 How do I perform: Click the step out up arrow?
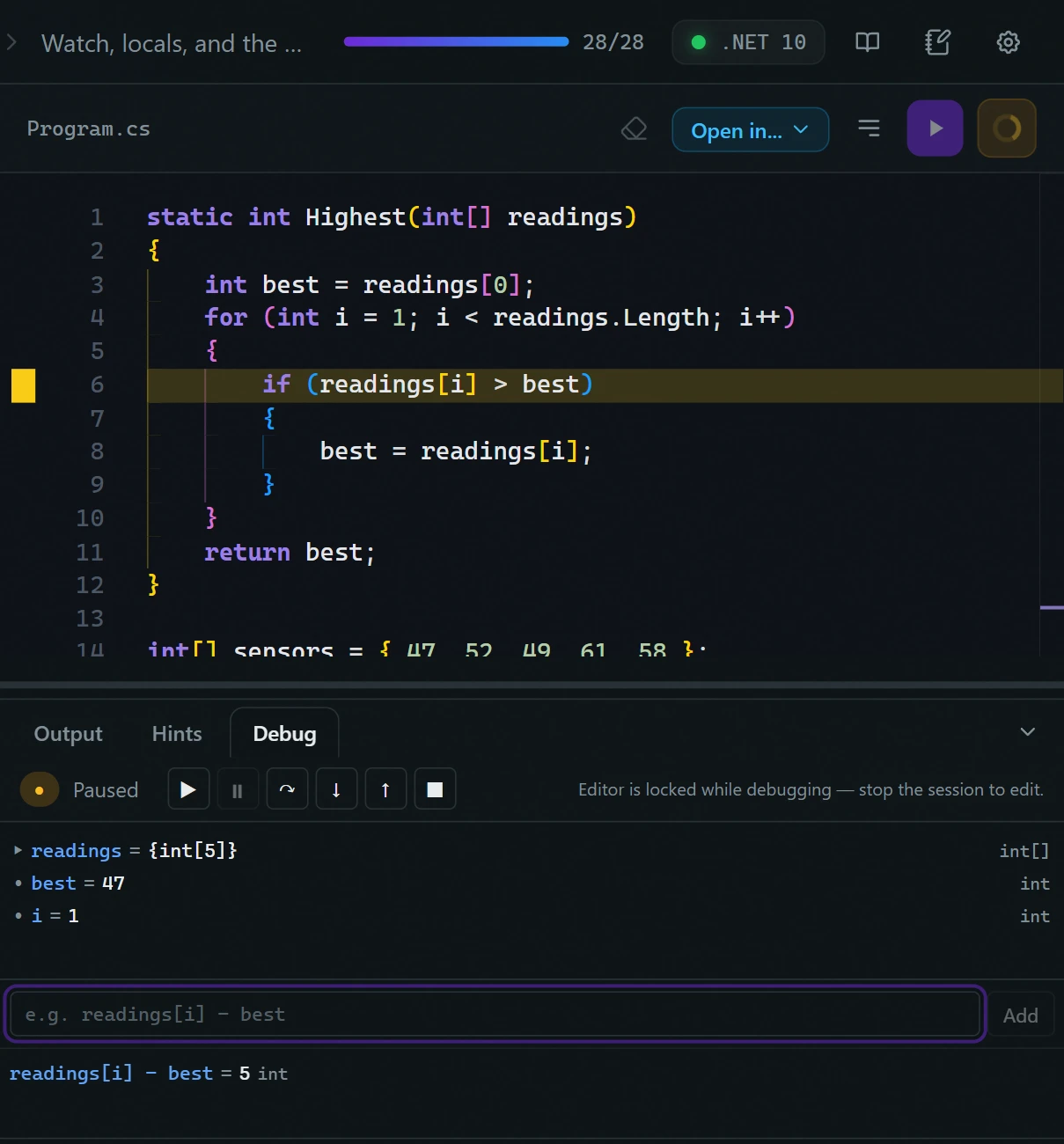(x=385, y=789)
